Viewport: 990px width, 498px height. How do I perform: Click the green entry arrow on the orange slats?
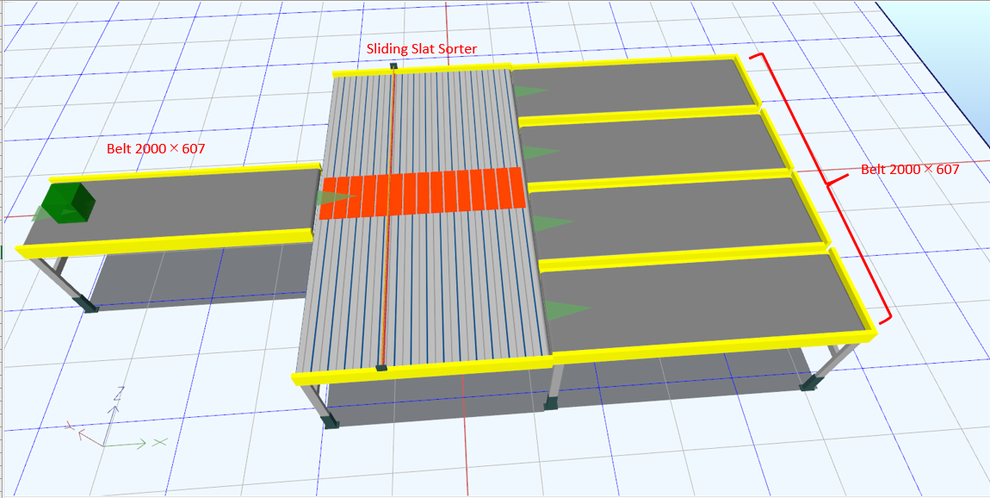[335, 198]
